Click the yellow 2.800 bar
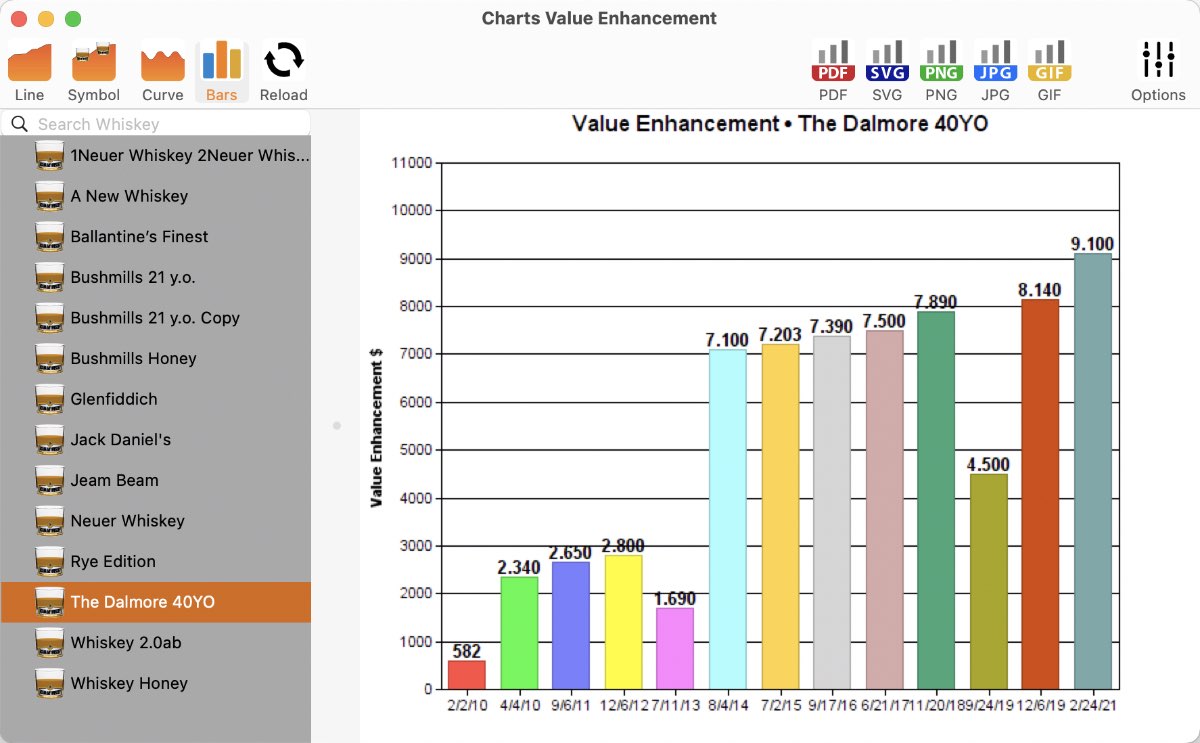1200x743 pixels. (622, 622)
